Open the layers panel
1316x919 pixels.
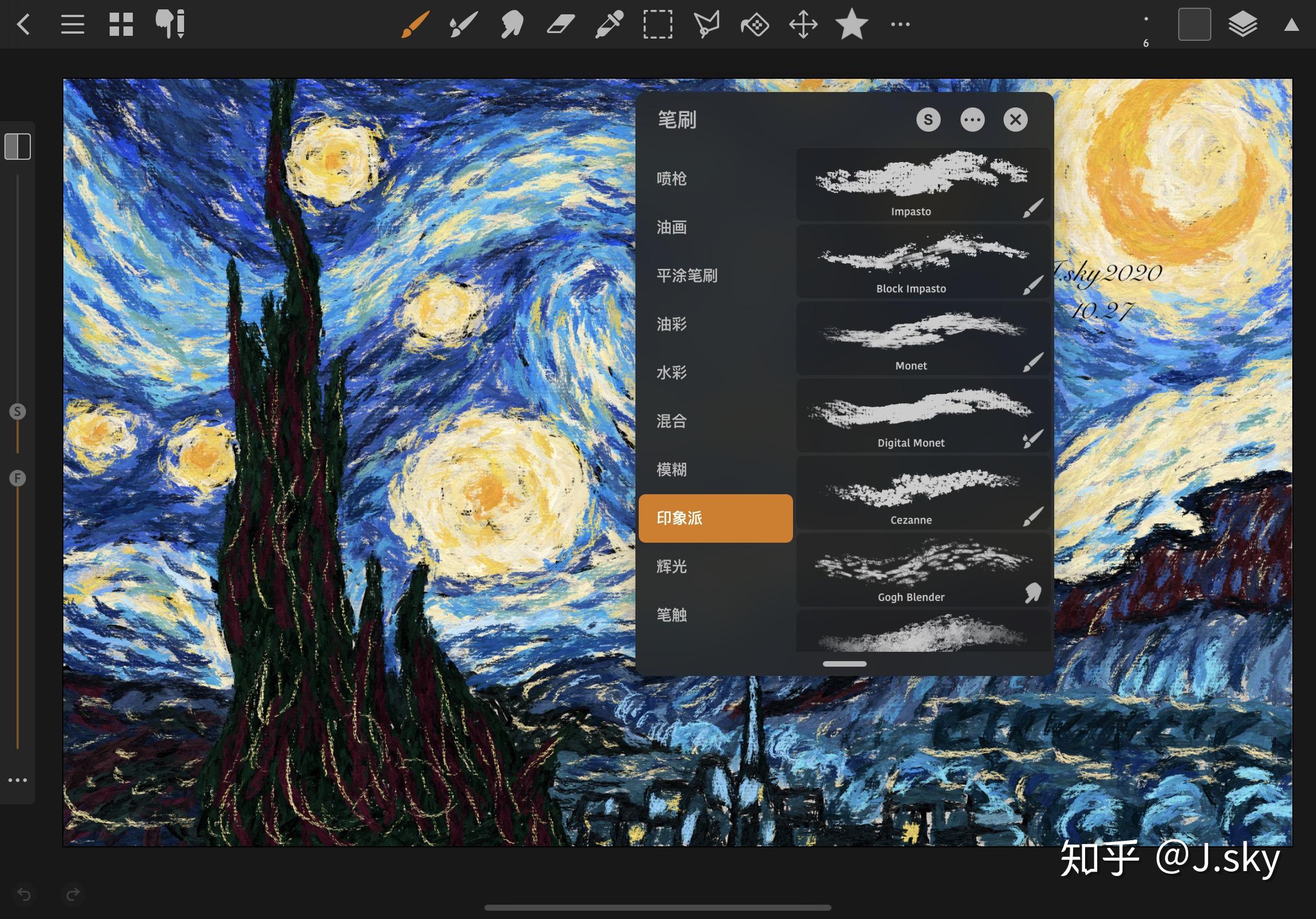[x=1243, y=25]
